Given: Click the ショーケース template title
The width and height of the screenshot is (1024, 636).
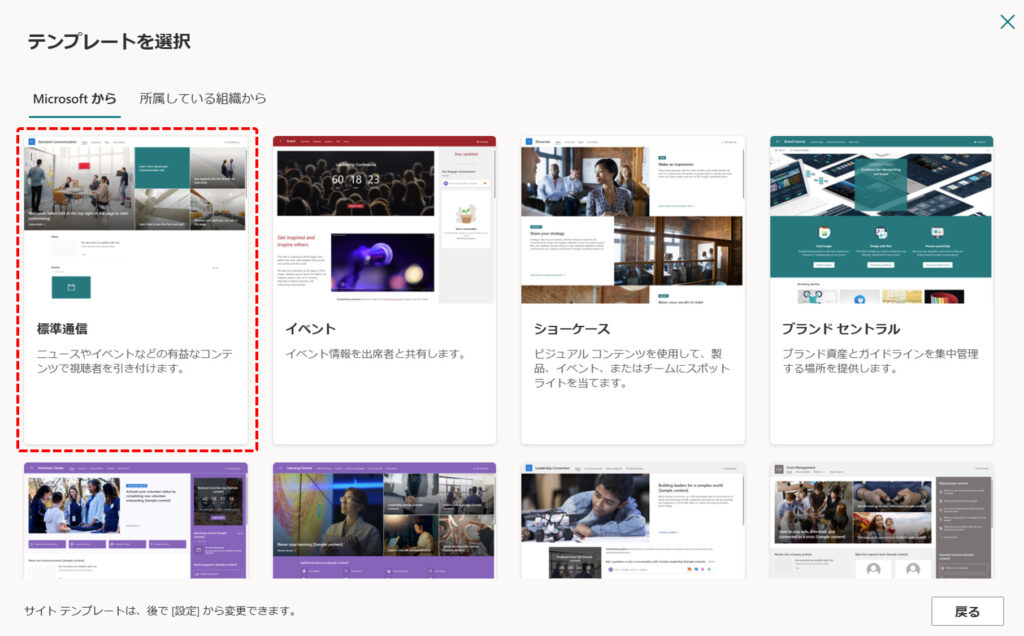Looking at the screenshot, I should click(571, 329).
